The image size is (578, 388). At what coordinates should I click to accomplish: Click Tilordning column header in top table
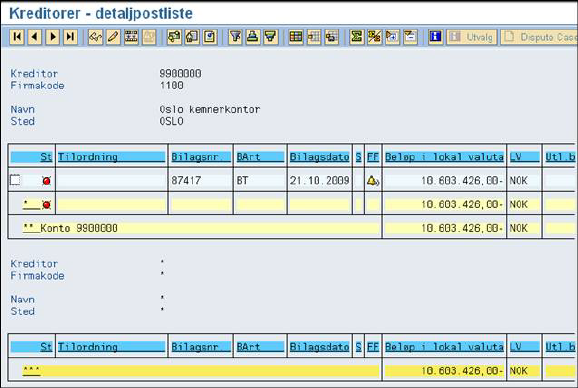(111, 157)
